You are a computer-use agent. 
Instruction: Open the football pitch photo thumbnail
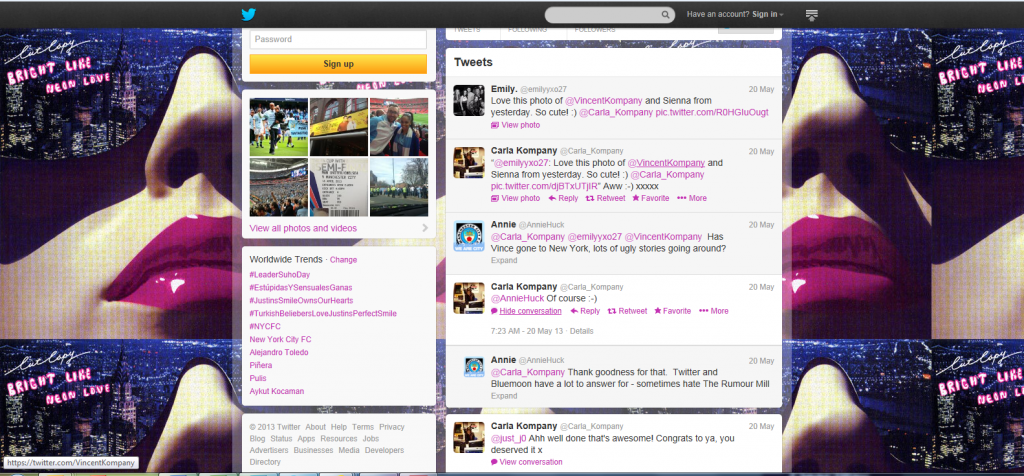coord(279,127)
